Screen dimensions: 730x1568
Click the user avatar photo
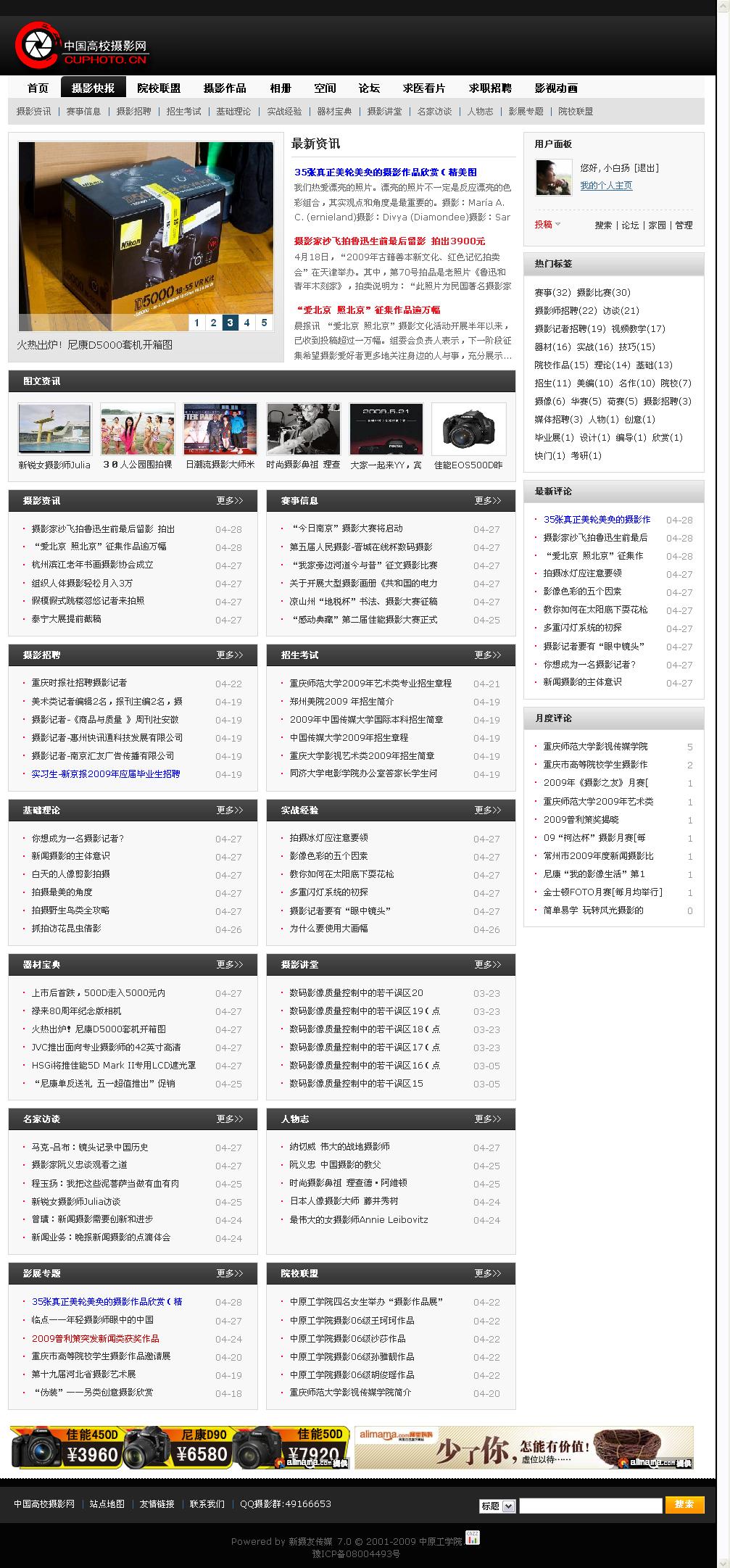554,178
